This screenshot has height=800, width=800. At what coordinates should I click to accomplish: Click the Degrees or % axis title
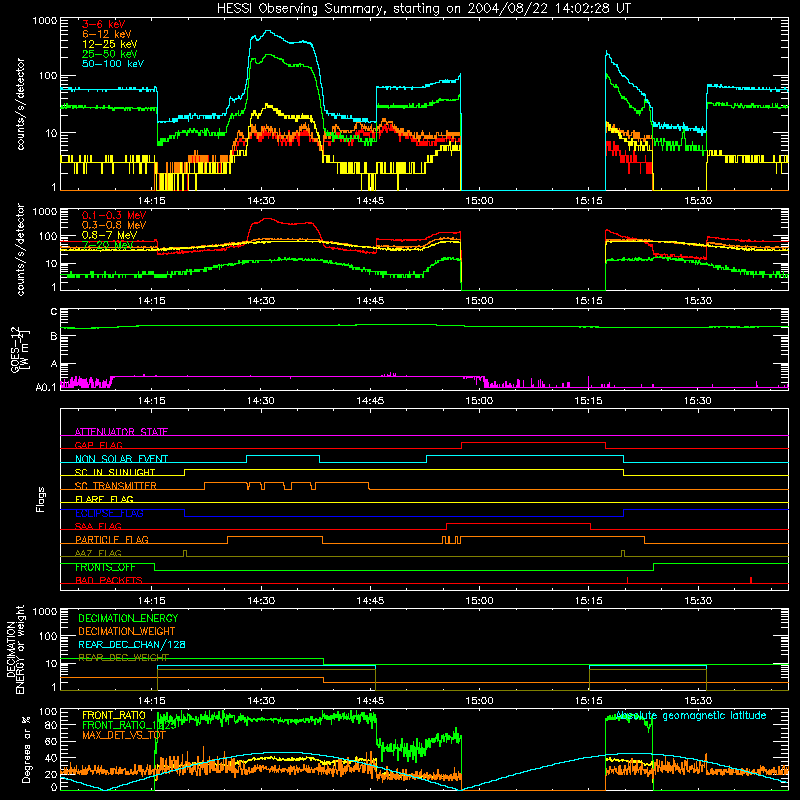pyautogui.click(x=27, y=749)
